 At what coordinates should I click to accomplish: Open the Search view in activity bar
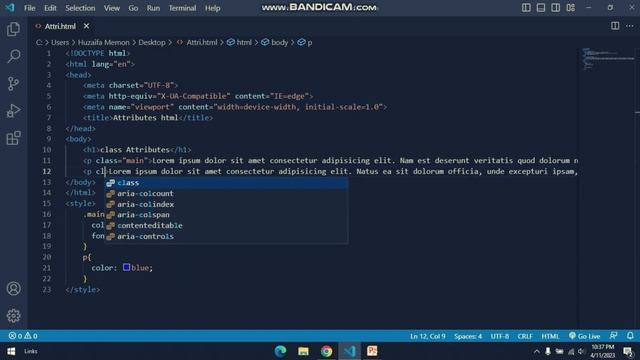click(13, 56)
